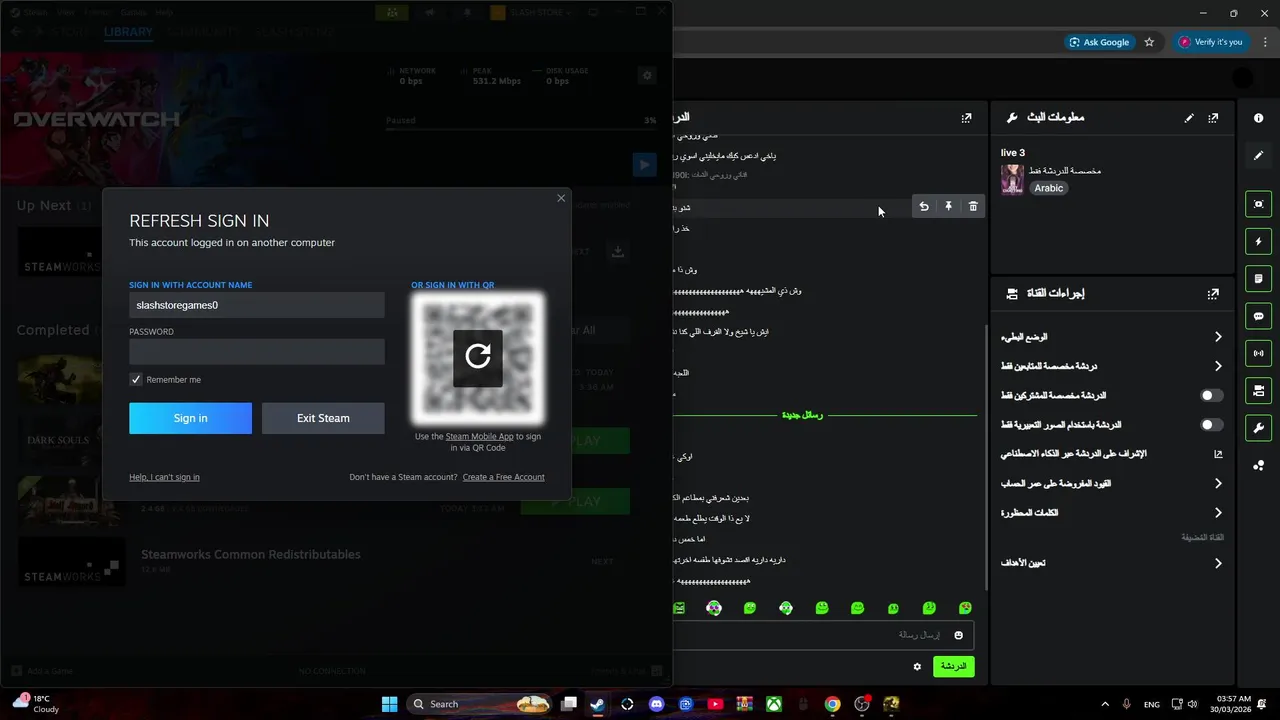Delete the hovered chat message

click(x=973, y=206)
